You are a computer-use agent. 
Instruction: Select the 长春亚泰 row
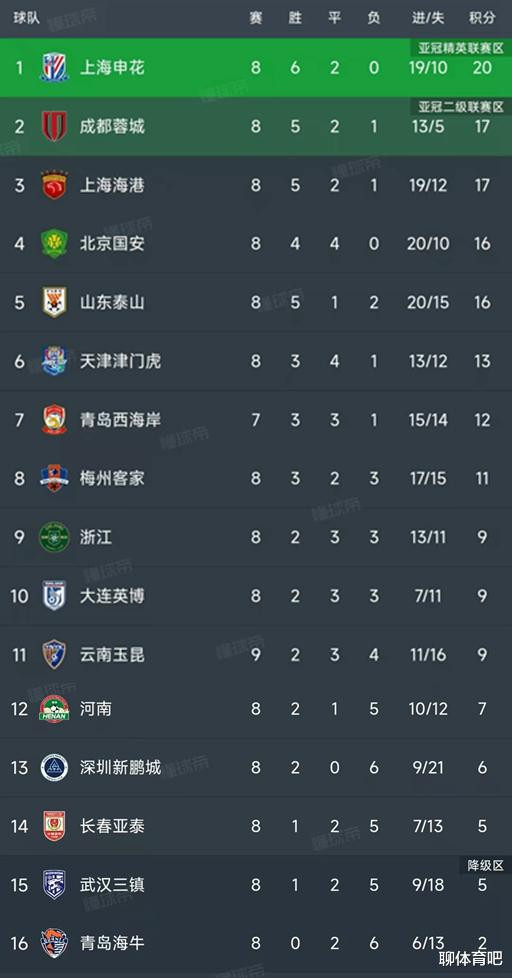coord(256,826)
